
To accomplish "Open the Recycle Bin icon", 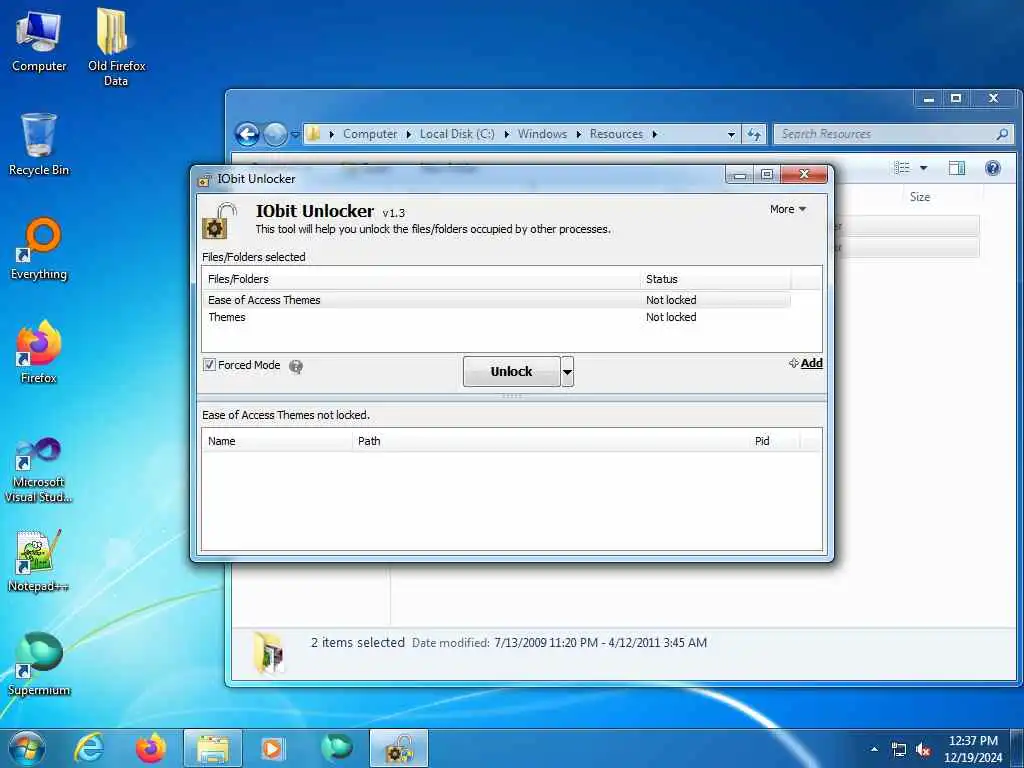I will tap(39, 144).
